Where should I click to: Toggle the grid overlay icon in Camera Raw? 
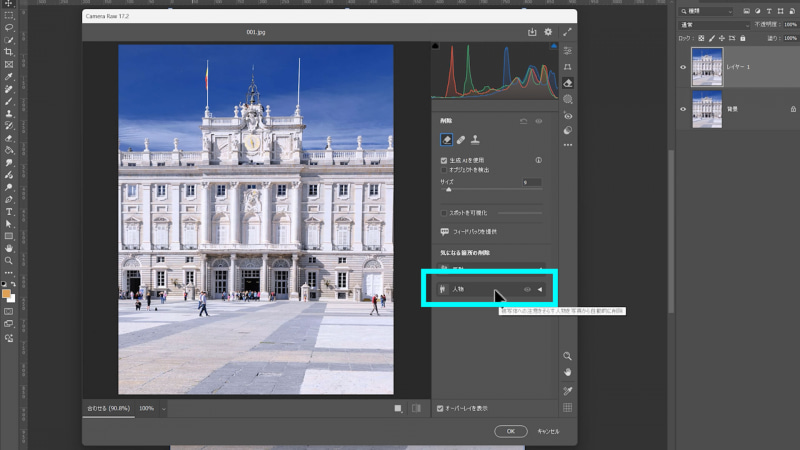[567, 408]
